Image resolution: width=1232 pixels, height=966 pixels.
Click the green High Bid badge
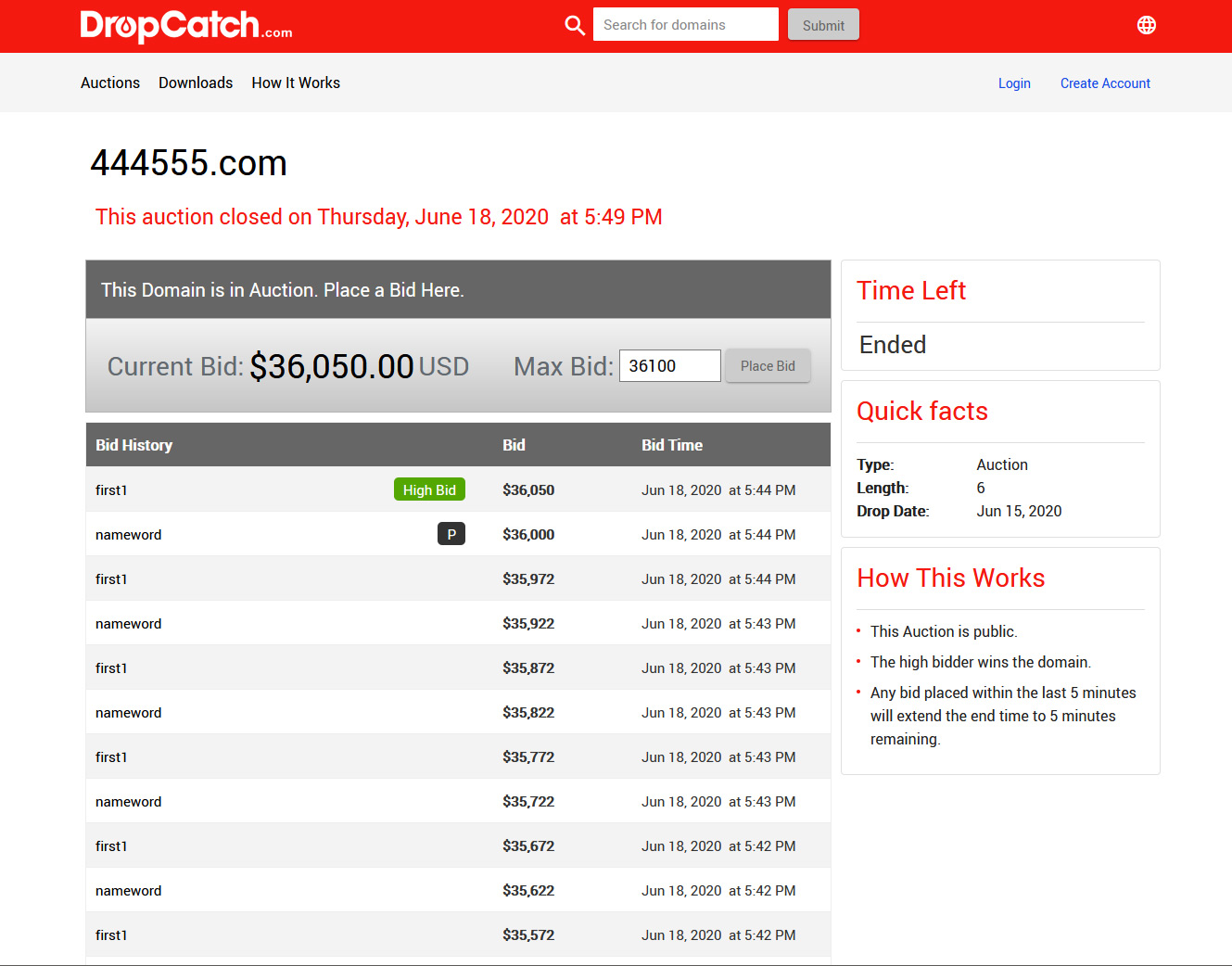tap(429, 489)
